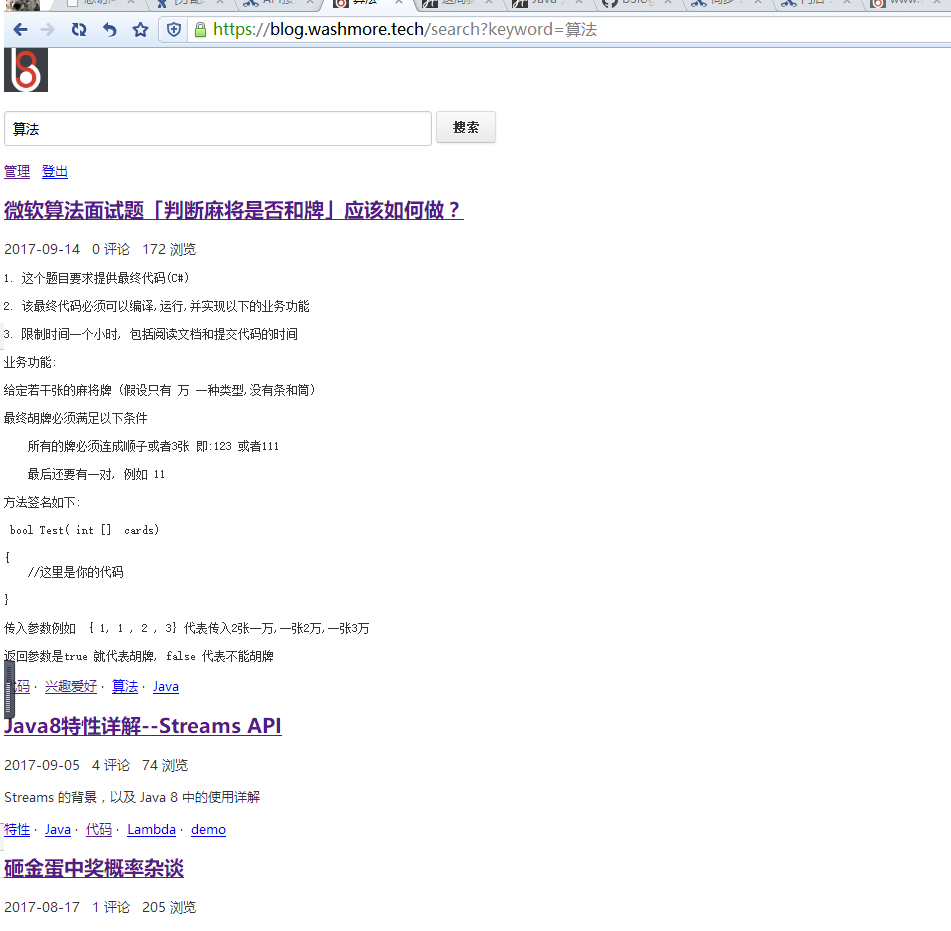Screen dimensions: 951x931
Task: Click the undo-style curved arrow icon
Action: 107,29
